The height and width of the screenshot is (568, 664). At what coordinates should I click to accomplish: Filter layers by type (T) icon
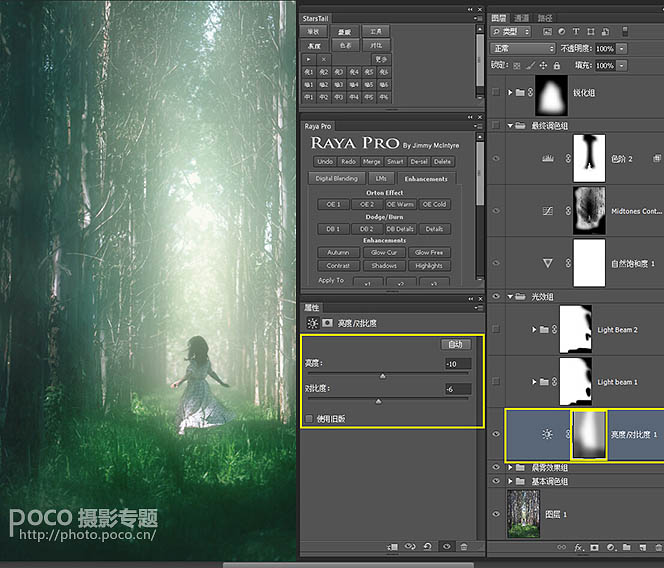pyautogui.click(x=576, y=31)
